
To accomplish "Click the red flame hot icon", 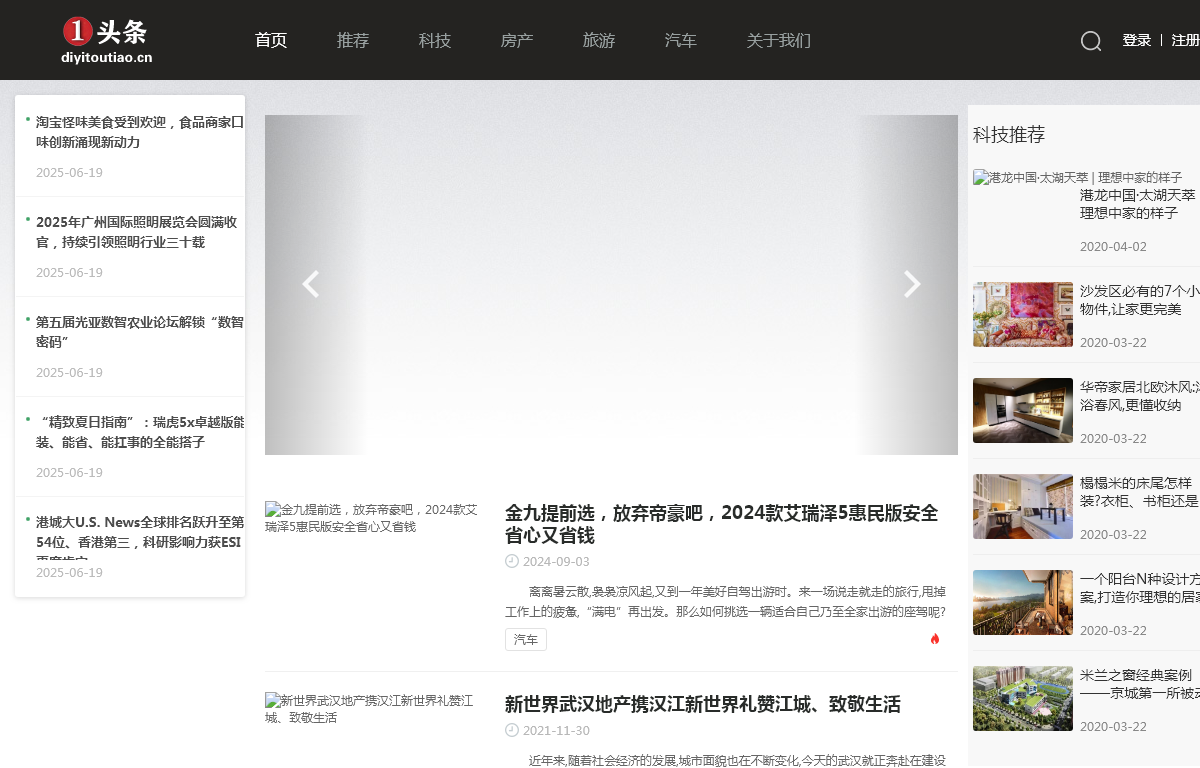I will pyautogui.click(x=935, y=639).
